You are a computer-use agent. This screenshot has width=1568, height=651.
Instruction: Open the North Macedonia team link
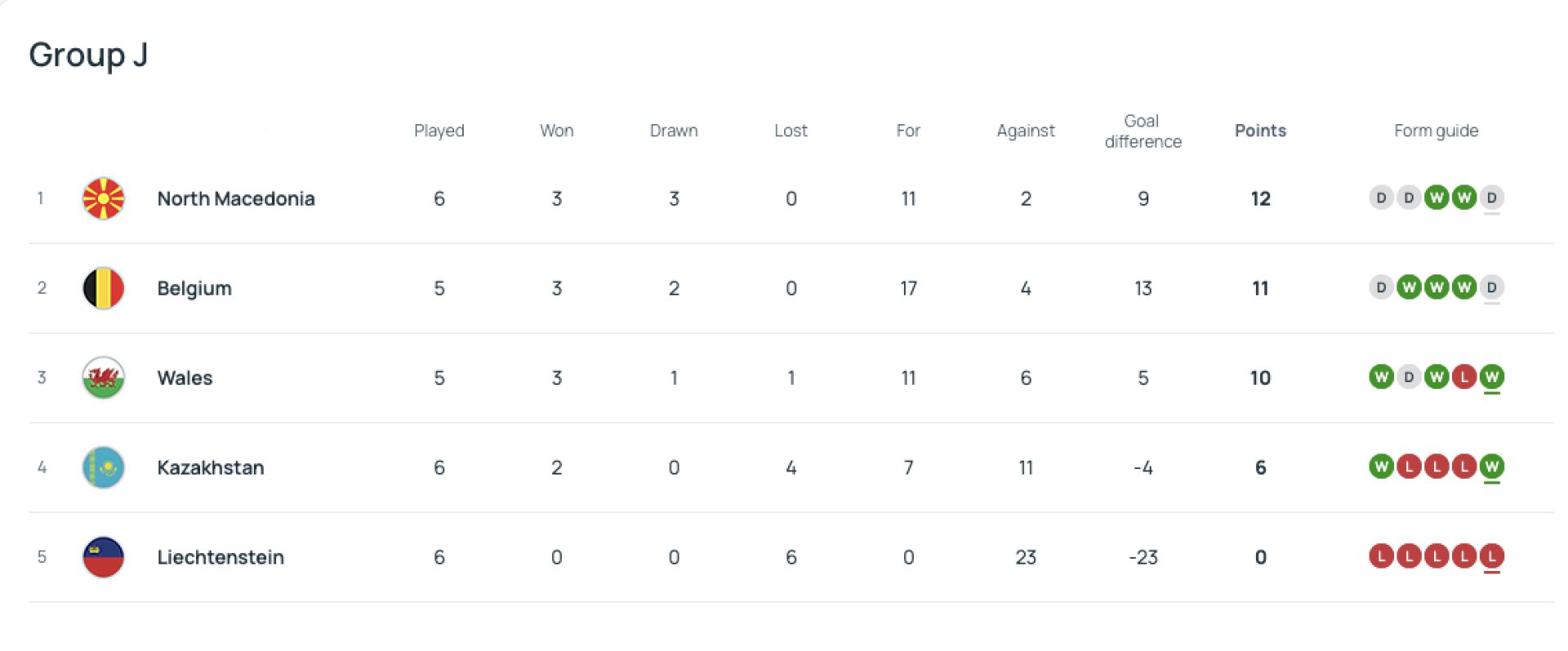point(236,198)
